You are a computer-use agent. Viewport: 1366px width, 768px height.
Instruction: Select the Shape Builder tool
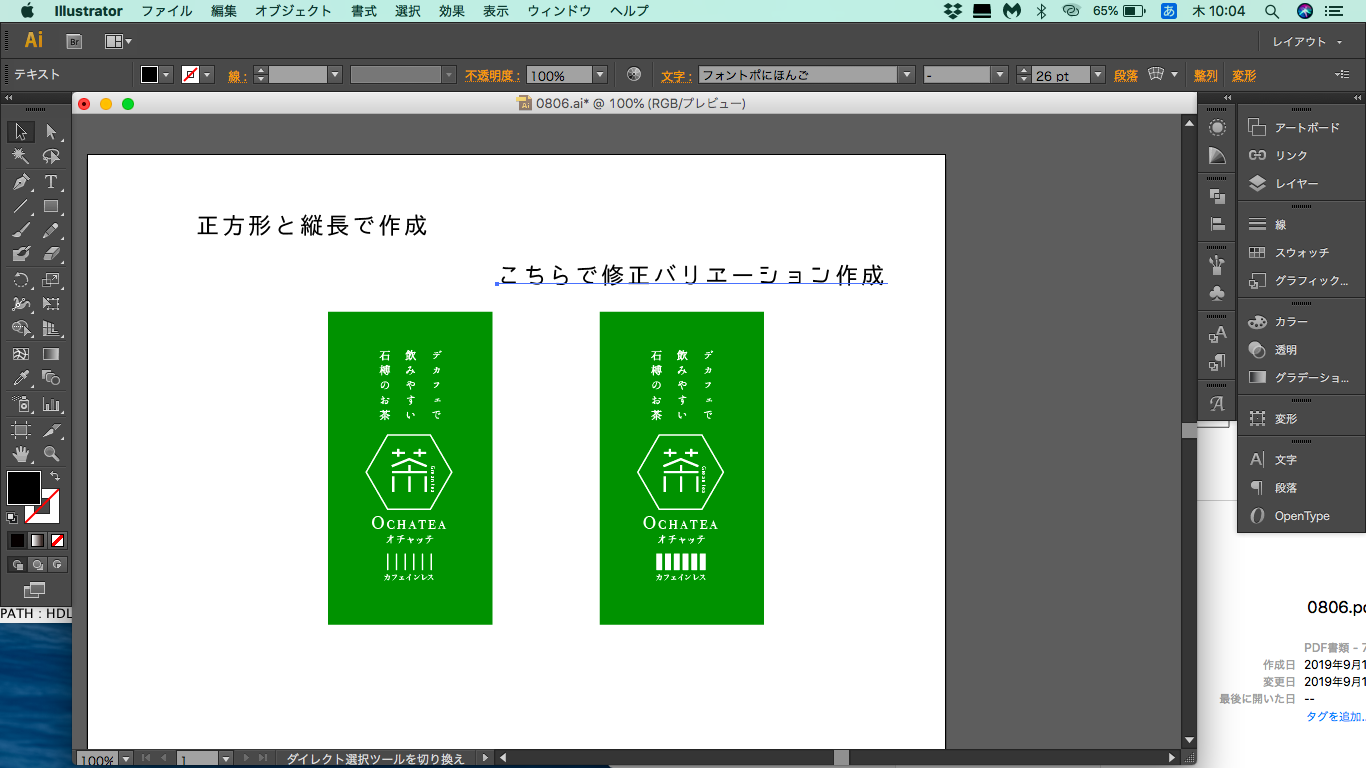click(21, 328)
